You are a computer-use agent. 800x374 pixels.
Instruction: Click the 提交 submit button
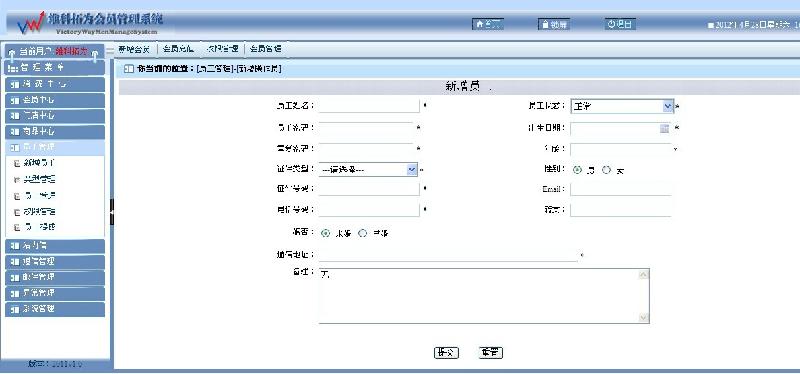tap(446, 353)
